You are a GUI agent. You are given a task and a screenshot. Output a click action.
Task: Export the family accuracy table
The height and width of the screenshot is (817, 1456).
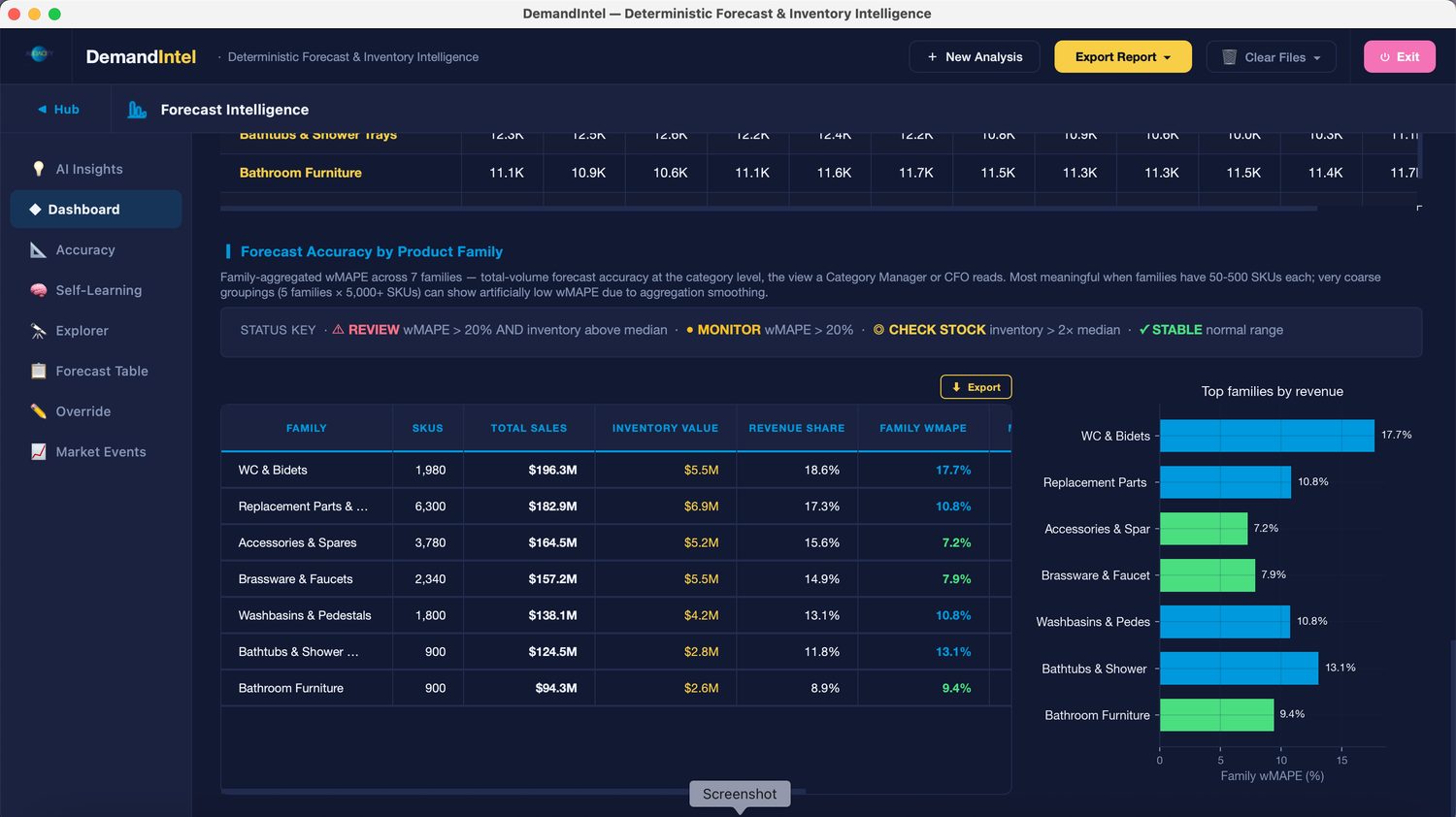coord(976,387)
